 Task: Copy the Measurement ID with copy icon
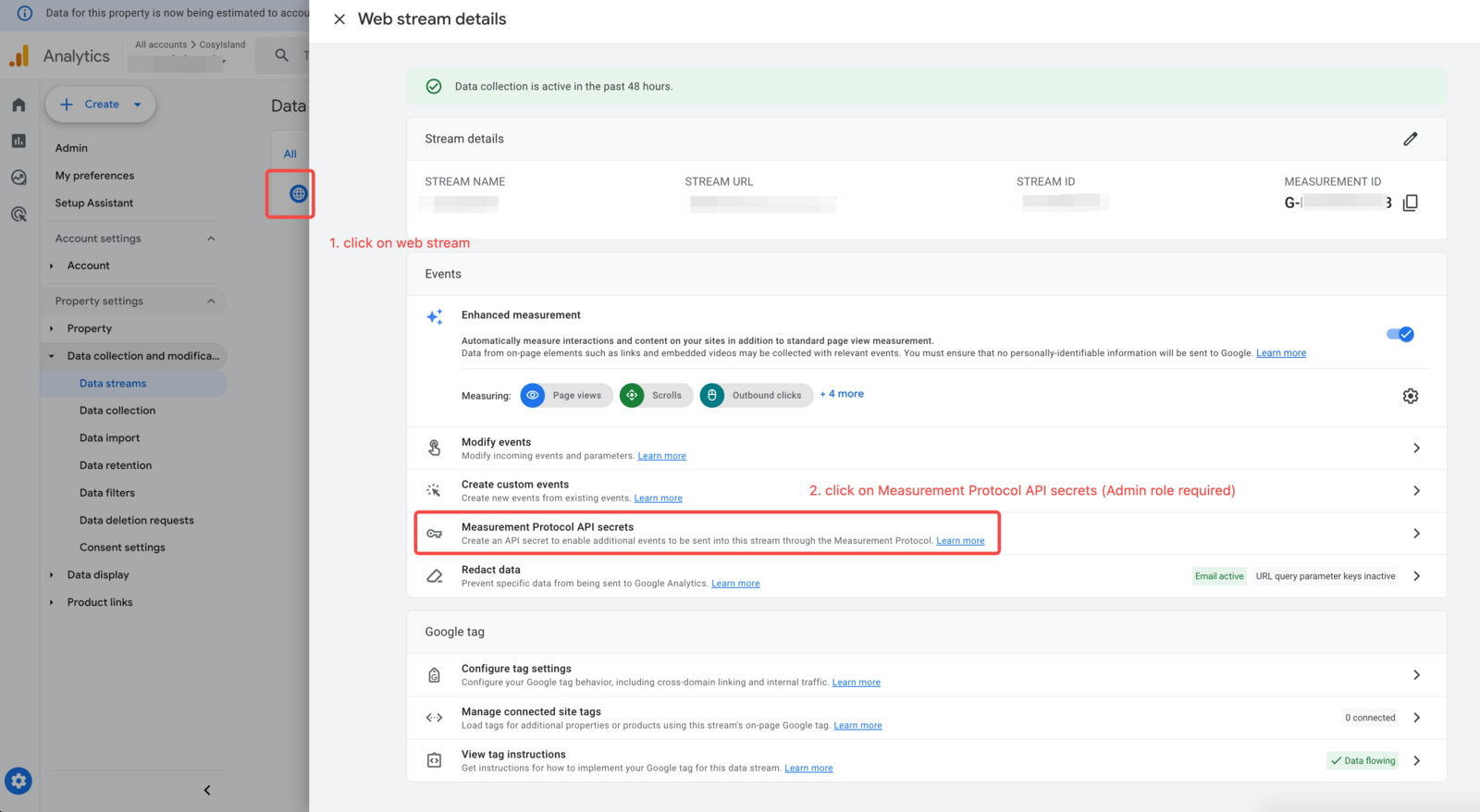coord(1410,203)
